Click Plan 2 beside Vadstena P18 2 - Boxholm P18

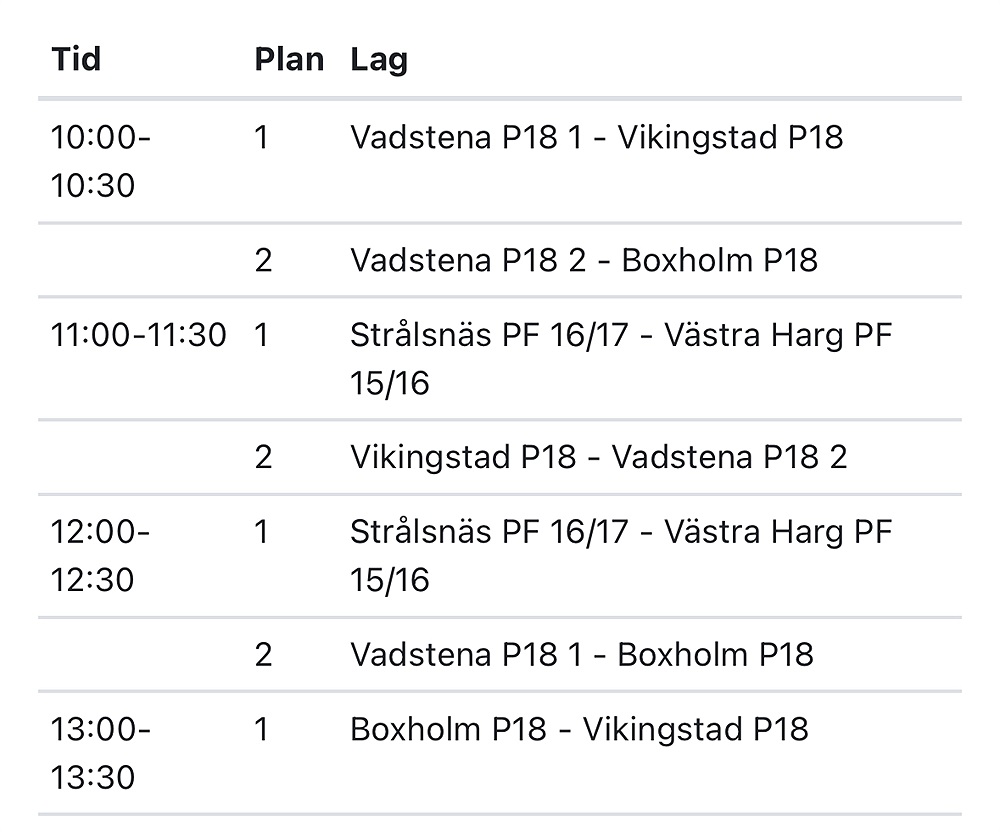click(263, 261)
